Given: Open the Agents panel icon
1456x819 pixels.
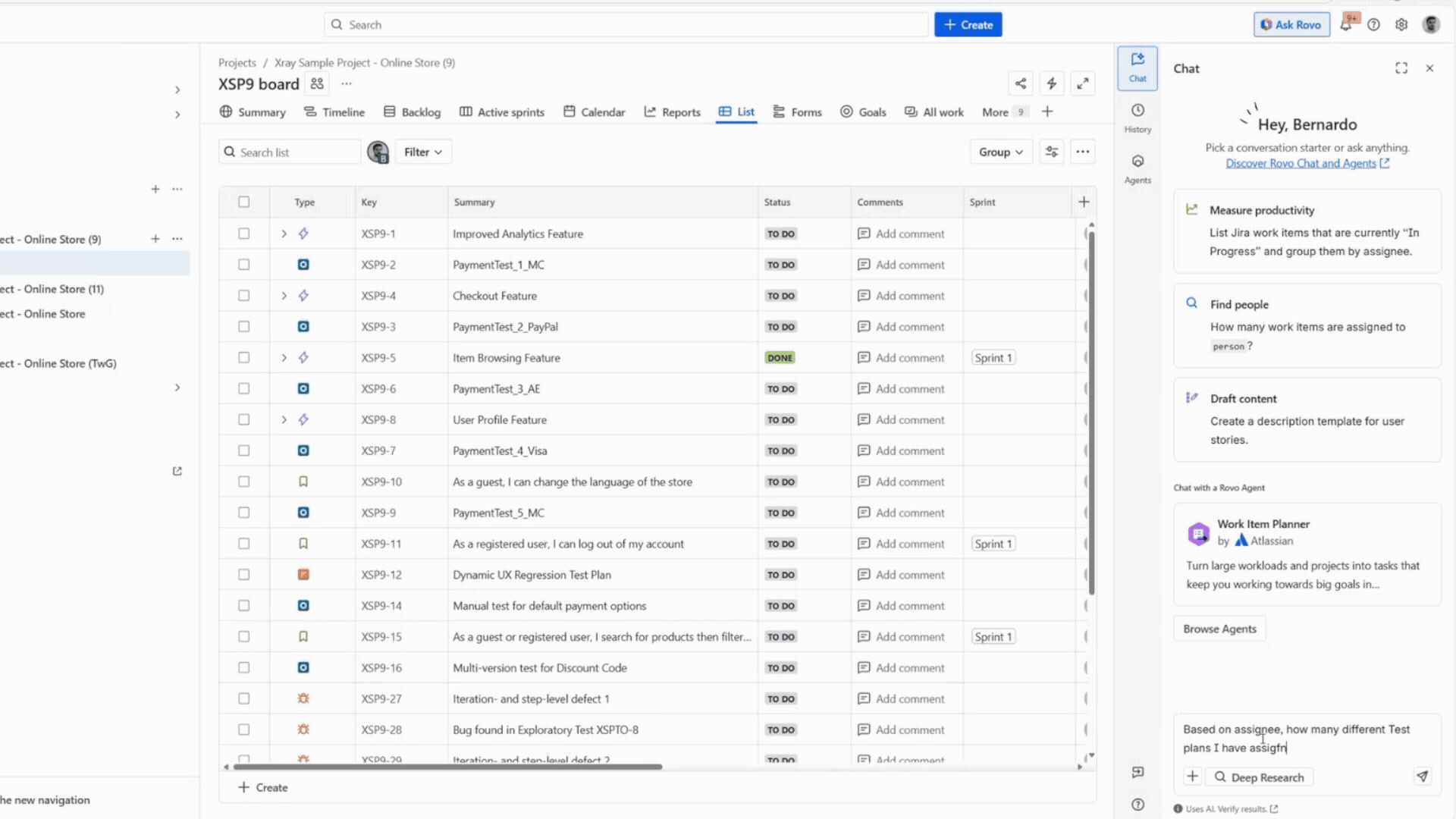Looking at the screenshot, I should pos(1137,168).
